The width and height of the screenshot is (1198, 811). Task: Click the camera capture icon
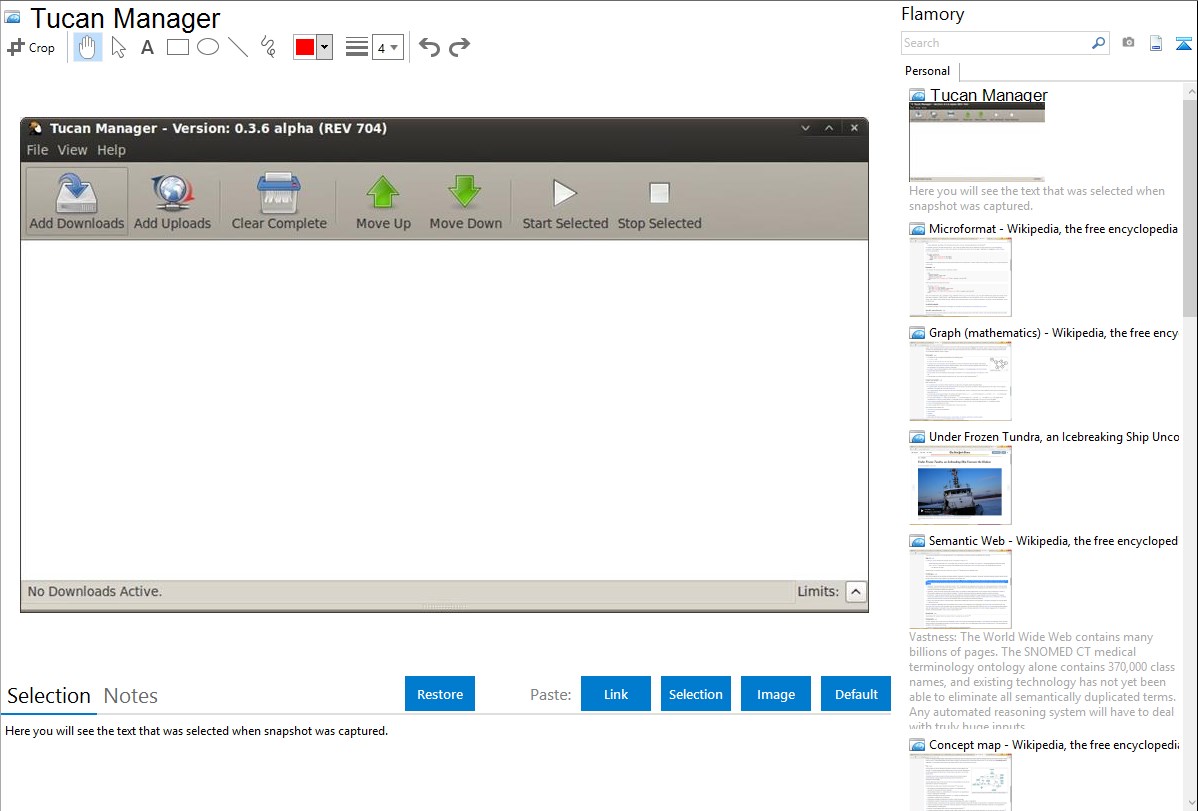coord(1128,43)
